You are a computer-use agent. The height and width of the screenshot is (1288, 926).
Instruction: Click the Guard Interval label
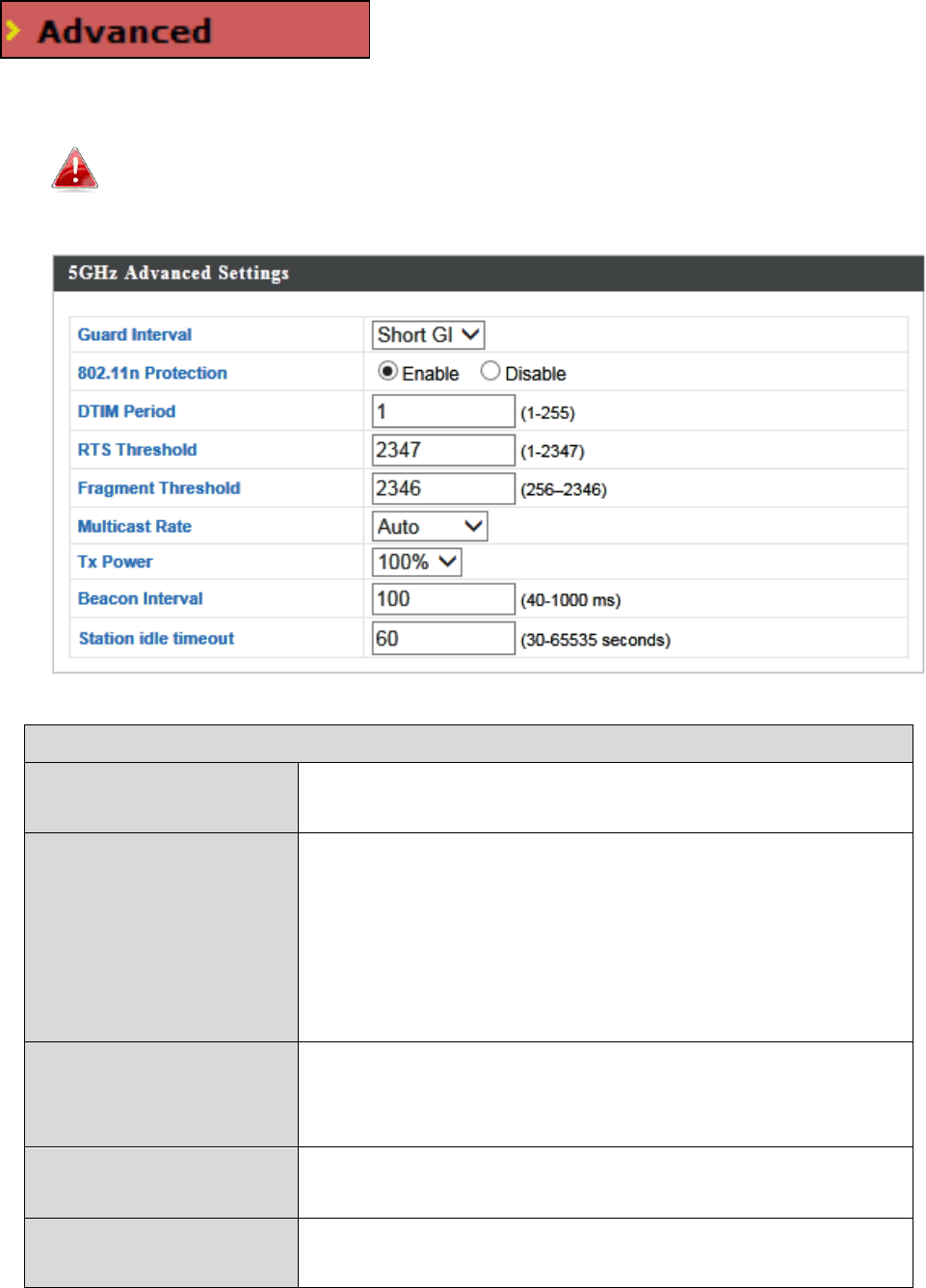135,334
